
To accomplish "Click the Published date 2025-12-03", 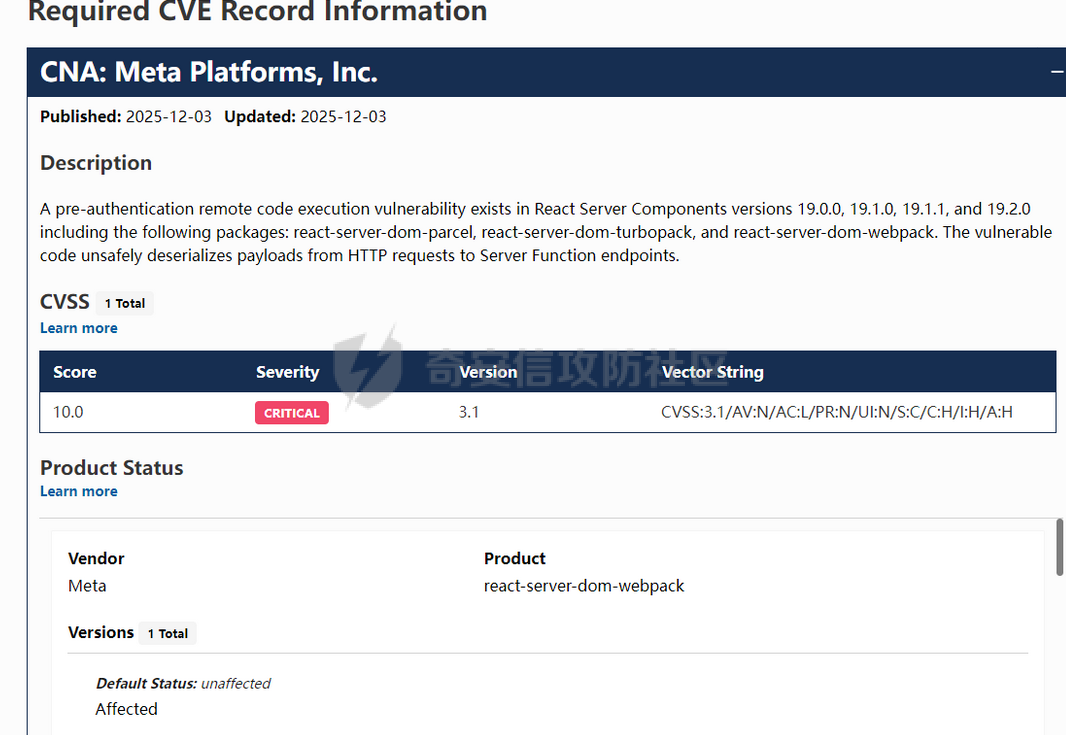I will [x=168, y=117].
